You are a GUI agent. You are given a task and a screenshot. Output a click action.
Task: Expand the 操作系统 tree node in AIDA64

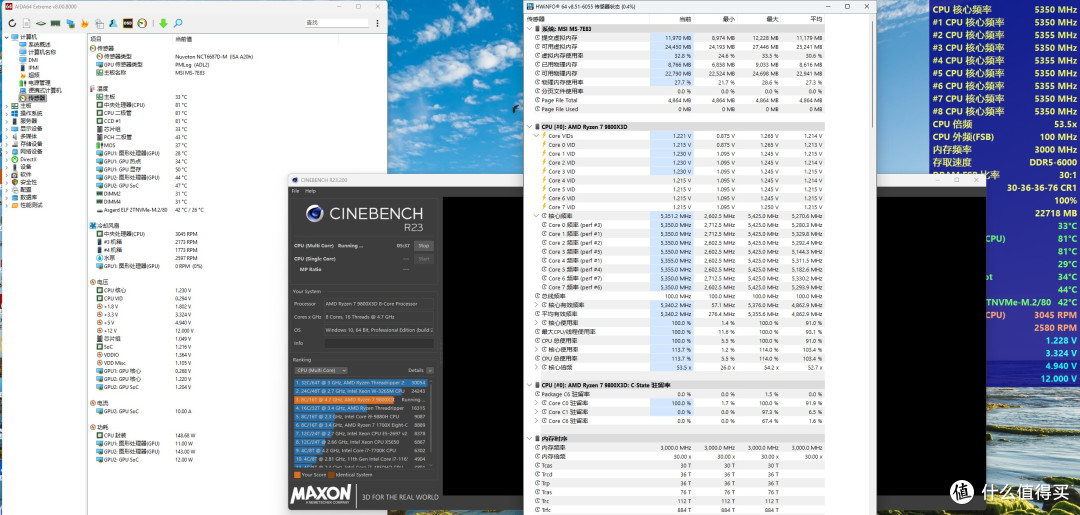pos(6,113)
